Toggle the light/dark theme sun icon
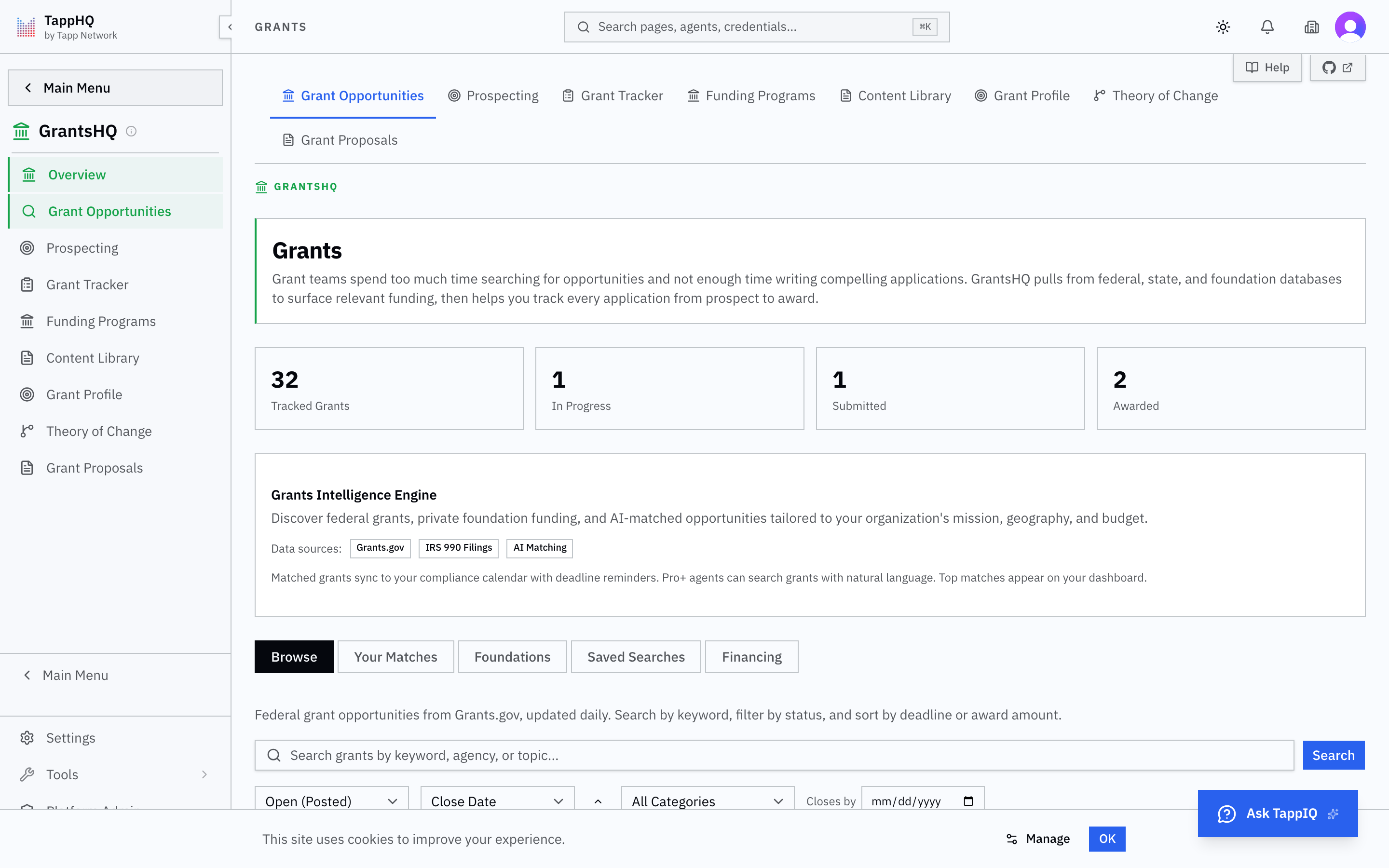This screenshot has height=868, width=1389. pyautogui.click(x=1223, y=27)
